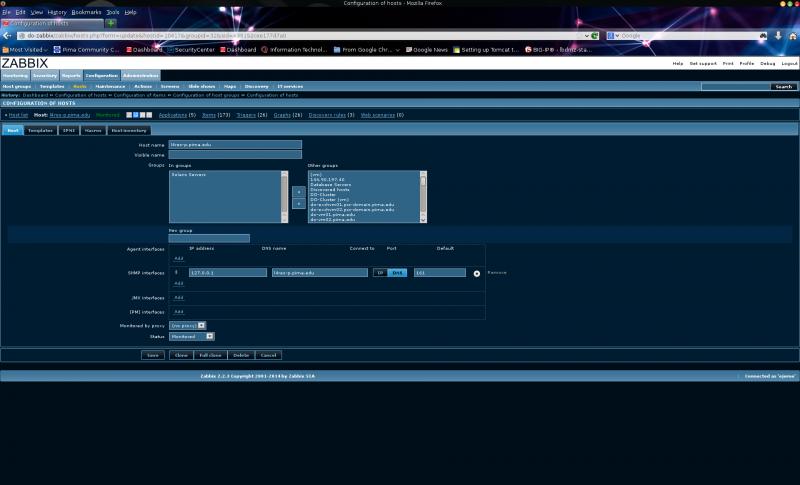Click the Other groups list scrollbar
The image size is (800, 485).
(x=423, y=197)
